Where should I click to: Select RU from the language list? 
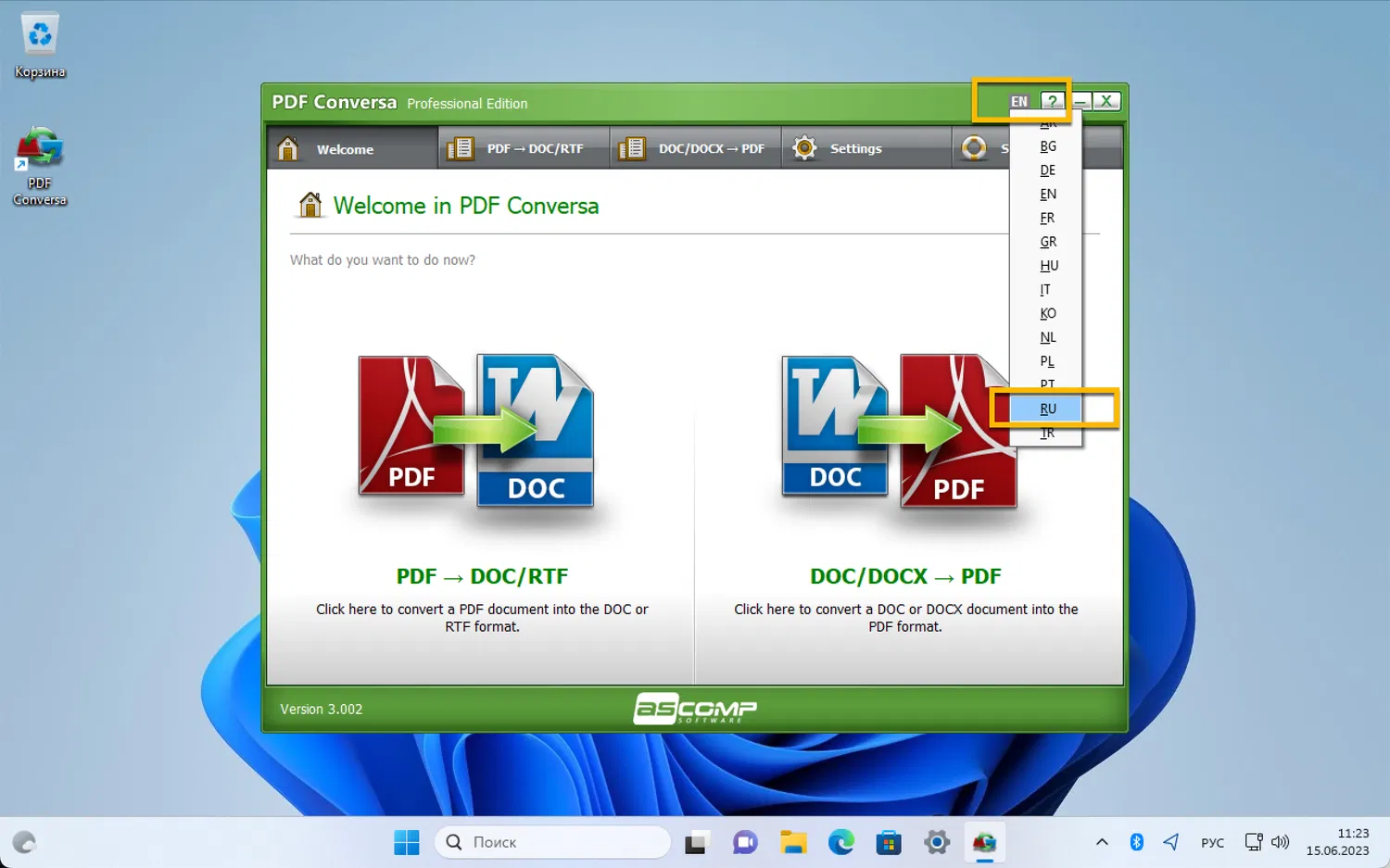(1048, 409)
